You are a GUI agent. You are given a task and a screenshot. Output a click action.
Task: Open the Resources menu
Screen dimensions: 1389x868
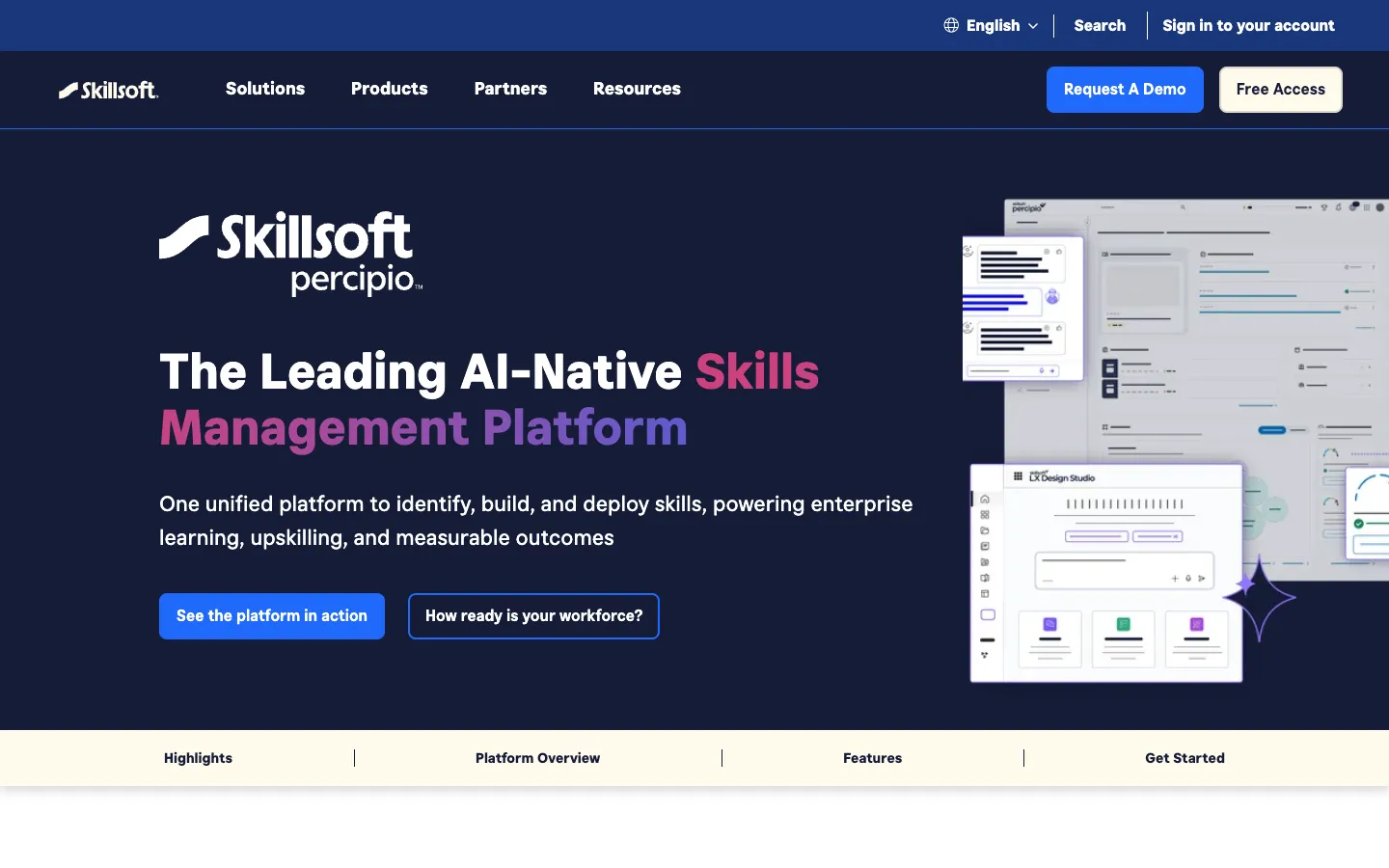coord(637,89)
